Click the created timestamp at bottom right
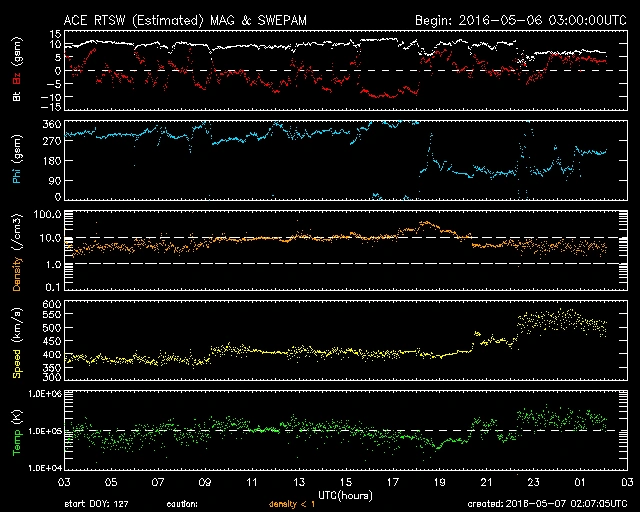Image resolution: width=640 pixels, height=512 pixels. click(546, 503)
